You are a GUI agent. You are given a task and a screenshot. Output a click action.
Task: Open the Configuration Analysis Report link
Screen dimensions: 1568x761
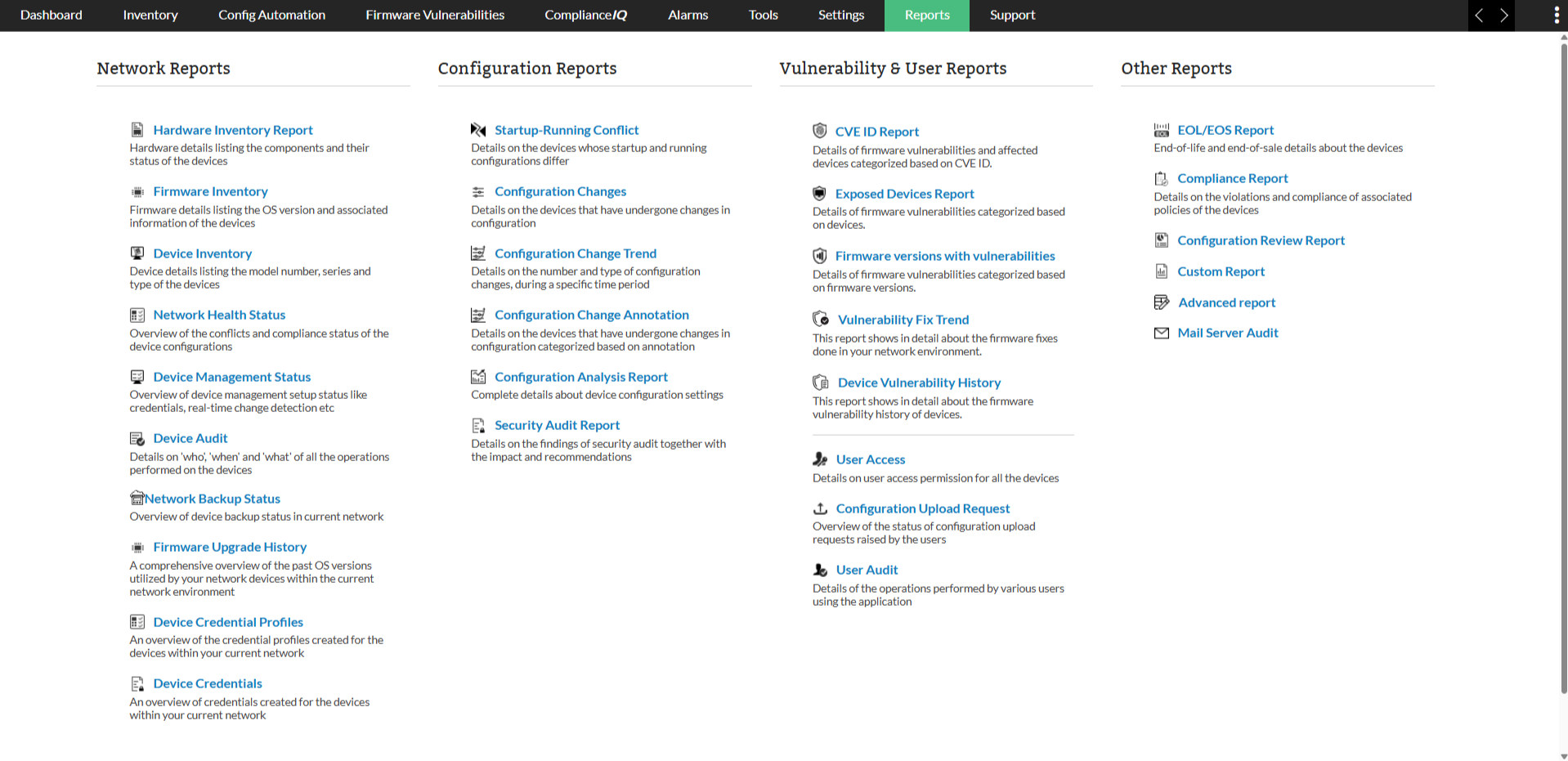[581, 377]
